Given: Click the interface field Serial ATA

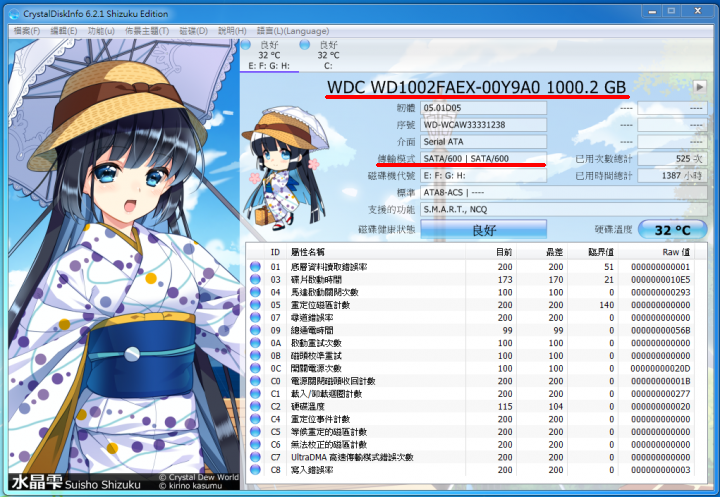Looking at the screenshot, I should pos(484,141).
